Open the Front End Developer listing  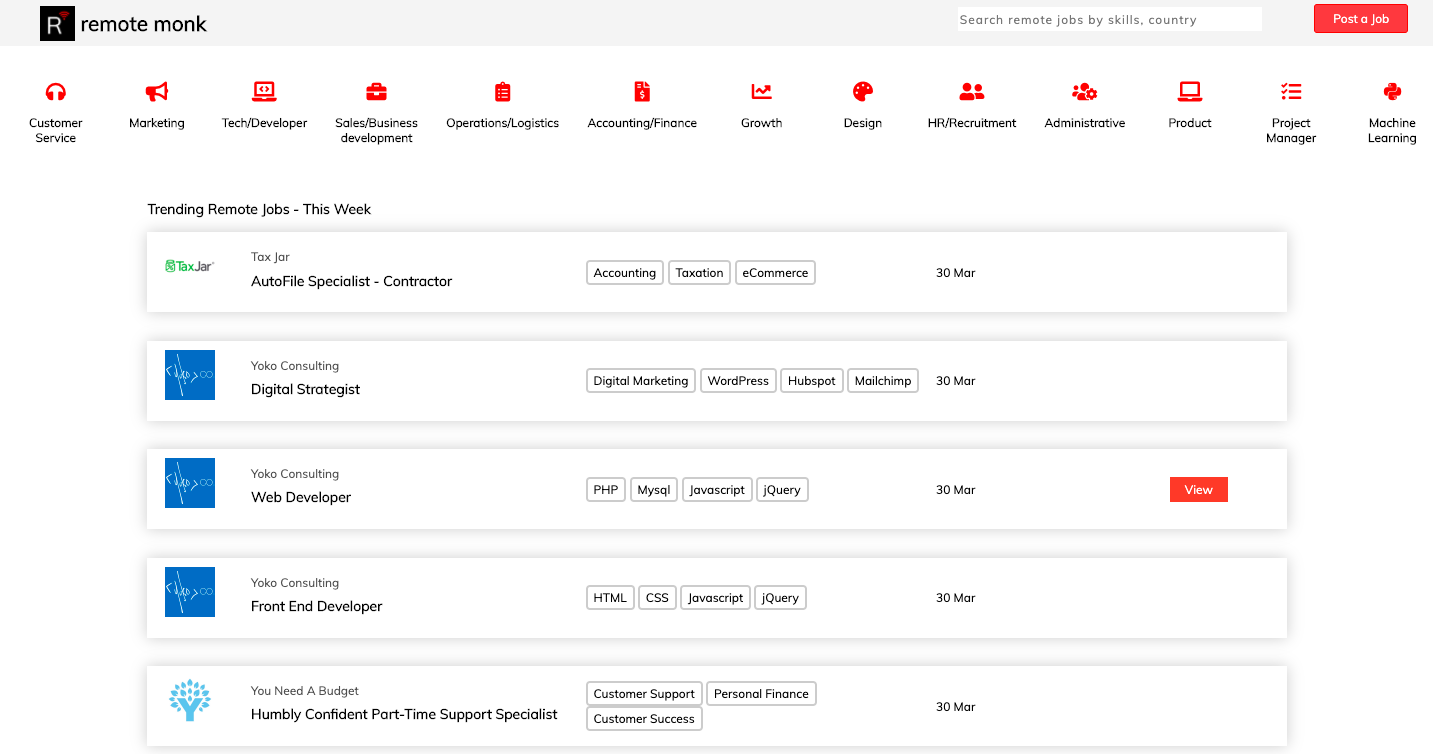[316, 606]
